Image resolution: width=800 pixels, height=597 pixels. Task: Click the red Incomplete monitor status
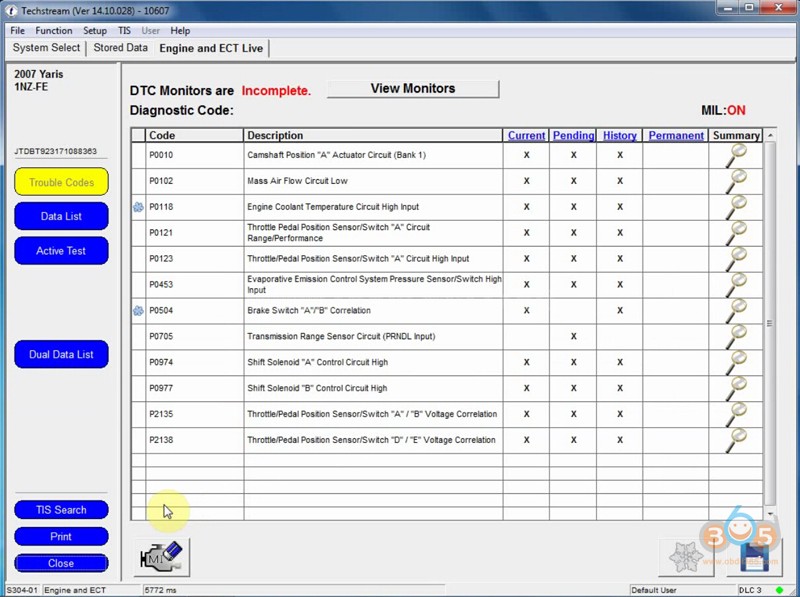[x=276, y=91]
